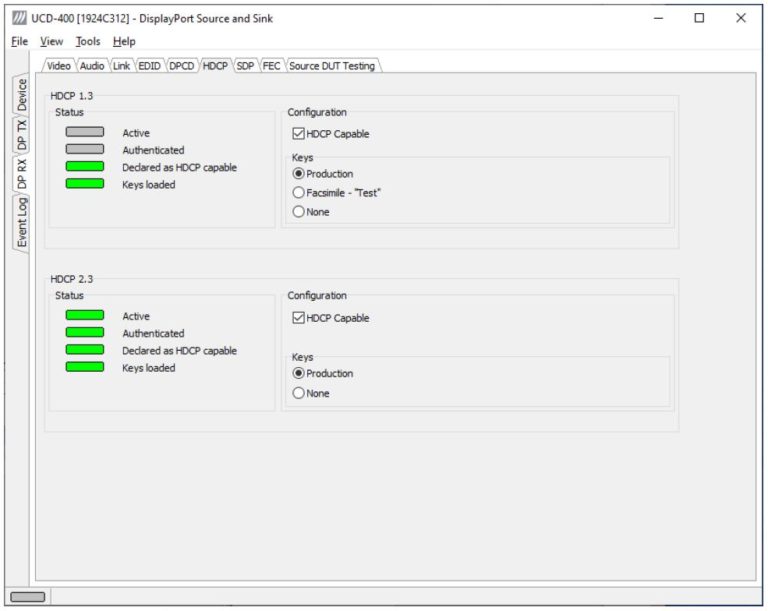Viewport: 768px width, 611px height.
Task: Choose None keys for HDCP 2.3
Action: coord(299,394)
